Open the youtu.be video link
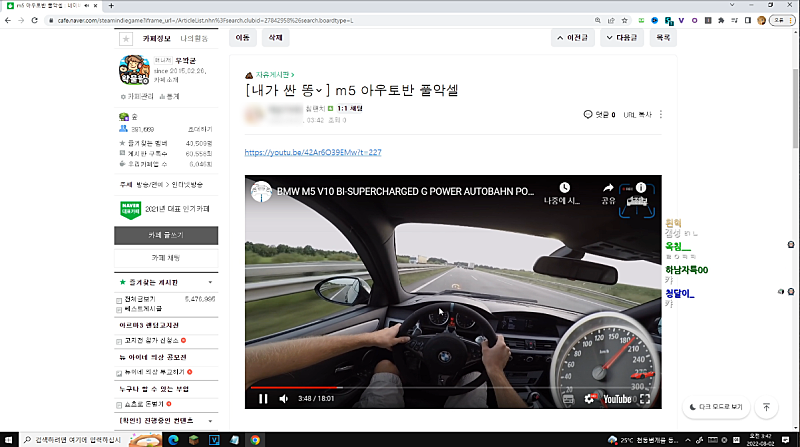The image size is (800, 447). pyautogui.click(x=313, y=152)
